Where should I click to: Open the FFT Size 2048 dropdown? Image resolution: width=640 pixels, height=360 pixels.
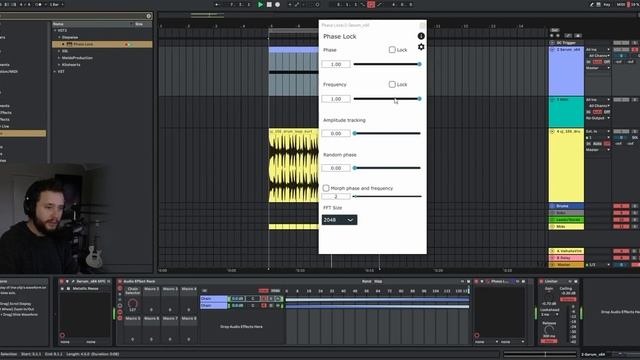click(339, 220)
